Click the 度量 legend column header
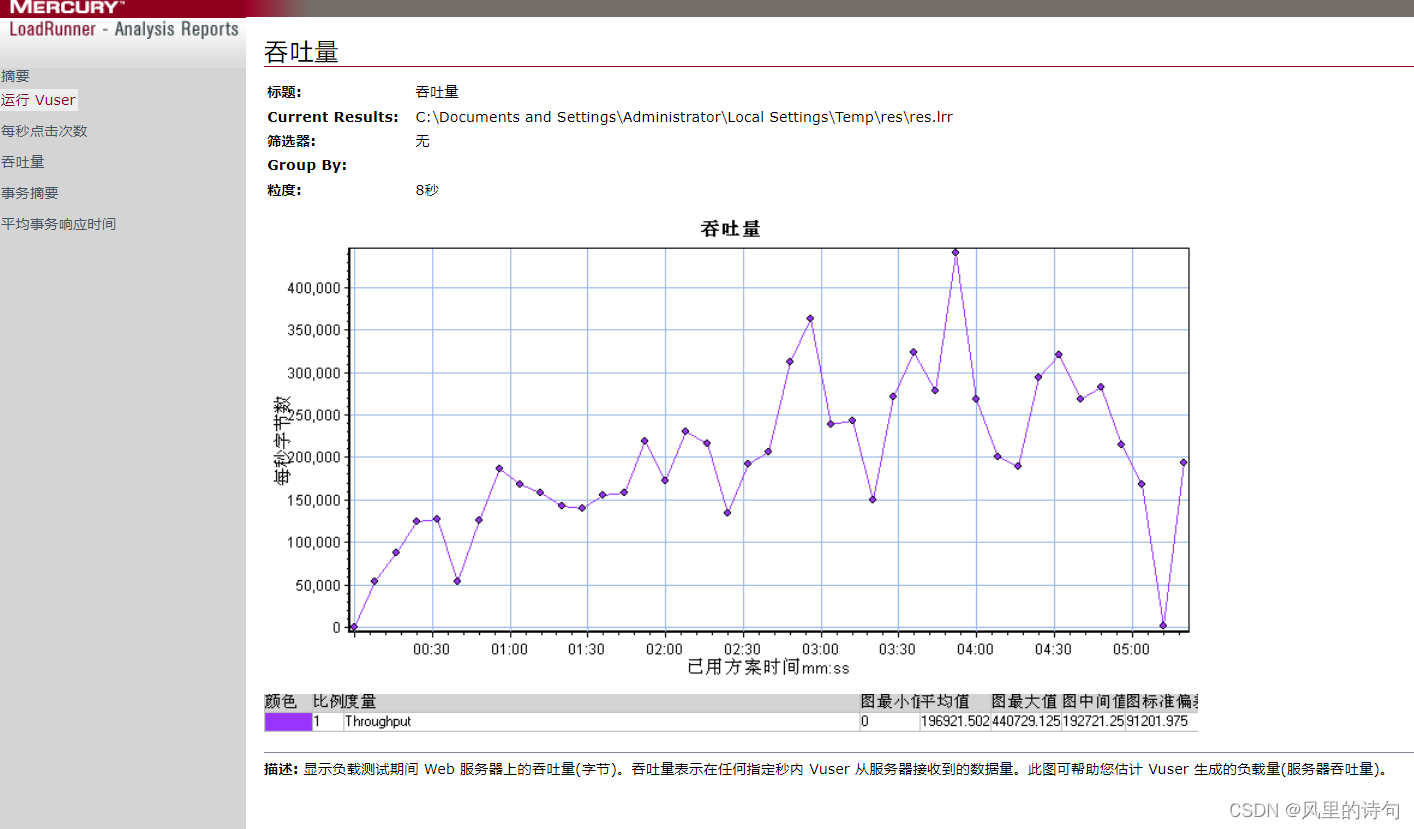Screen dimensions: 1414x829 [x=360, y=703]
